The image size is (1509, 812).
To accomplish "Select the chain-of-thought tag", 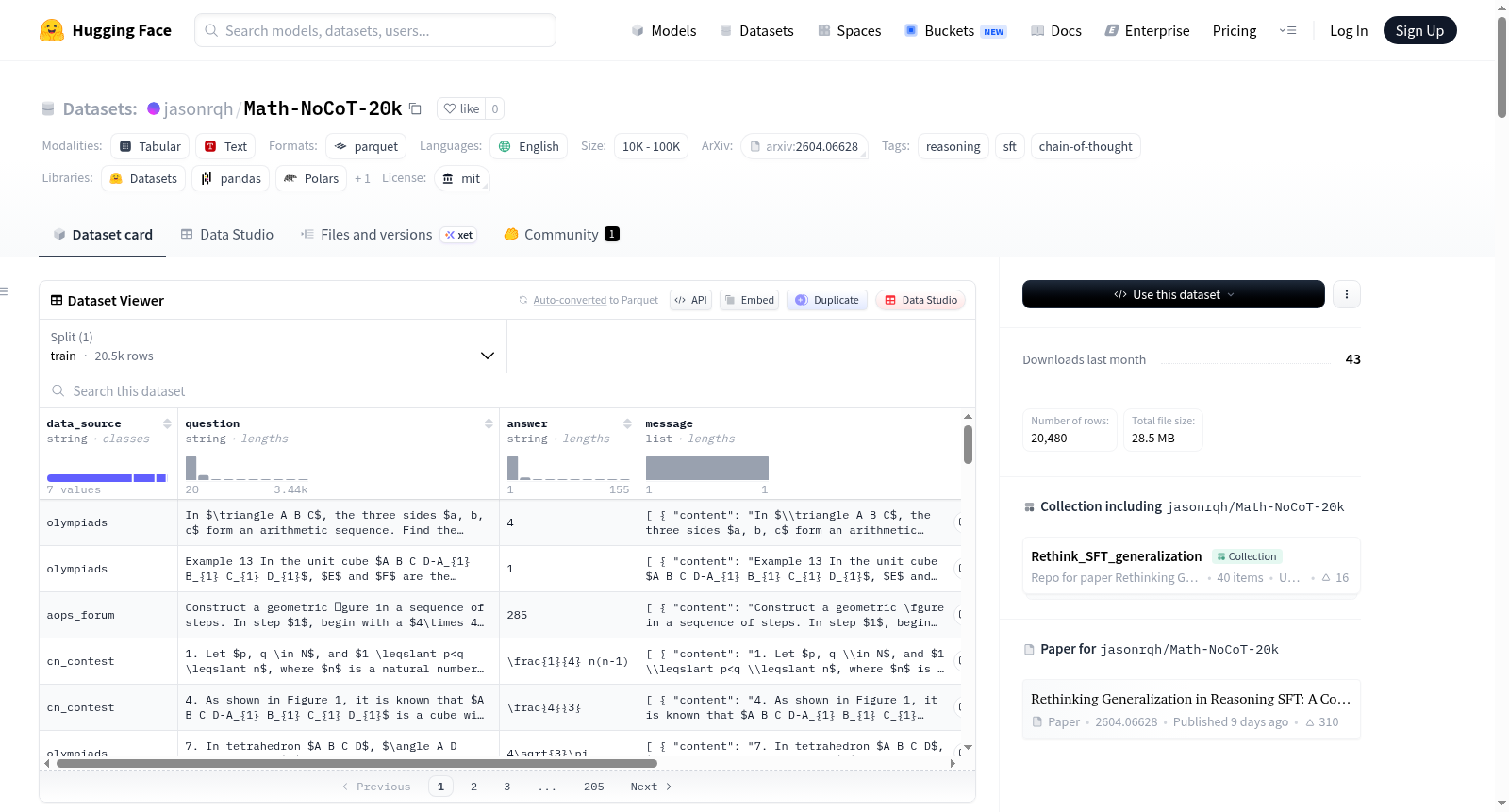I will click(1086, 146).
